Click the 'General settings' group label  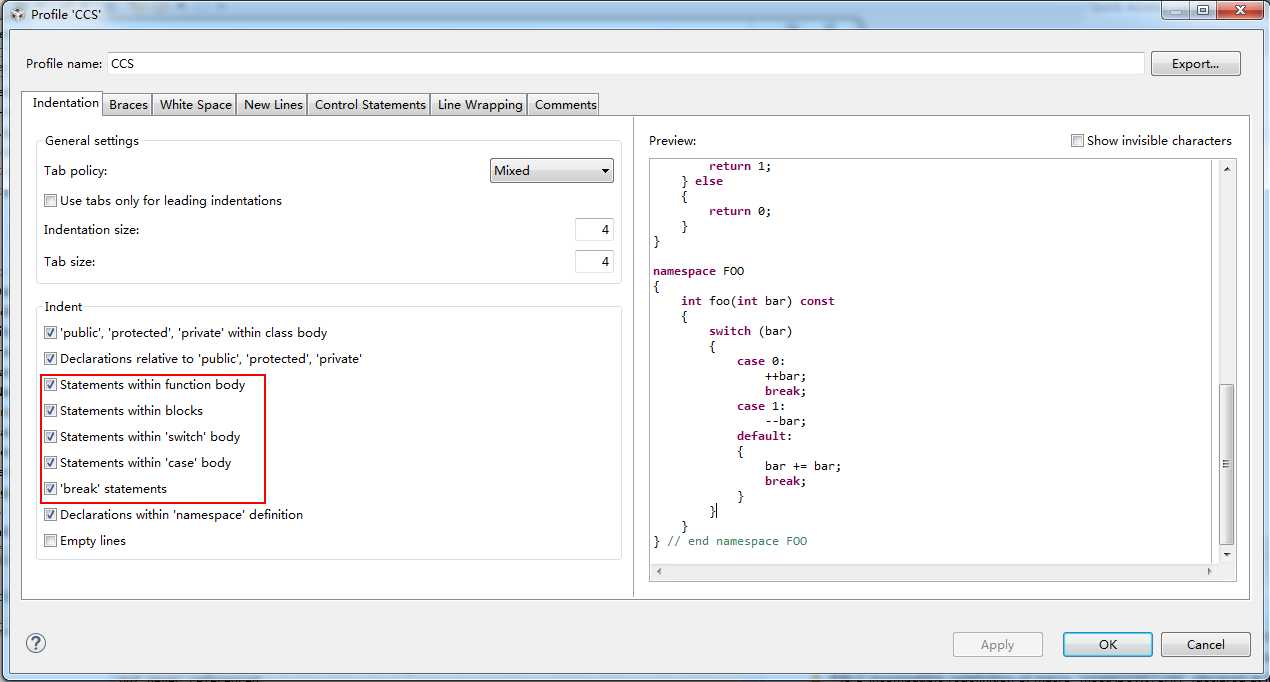[x=92, y=141]
